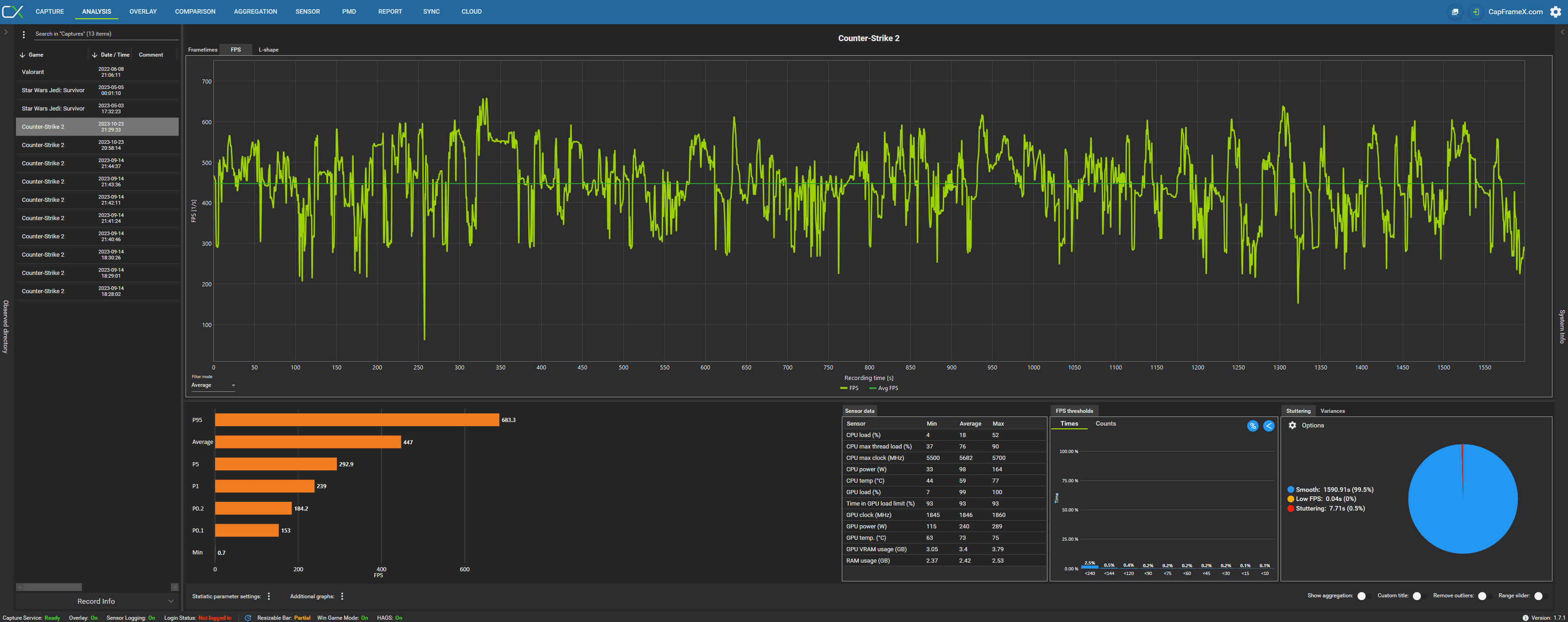The width and height of the screenshot is (1568, 622).
Task: Open the AGGREGATION tab
Action: pos(255,11)
